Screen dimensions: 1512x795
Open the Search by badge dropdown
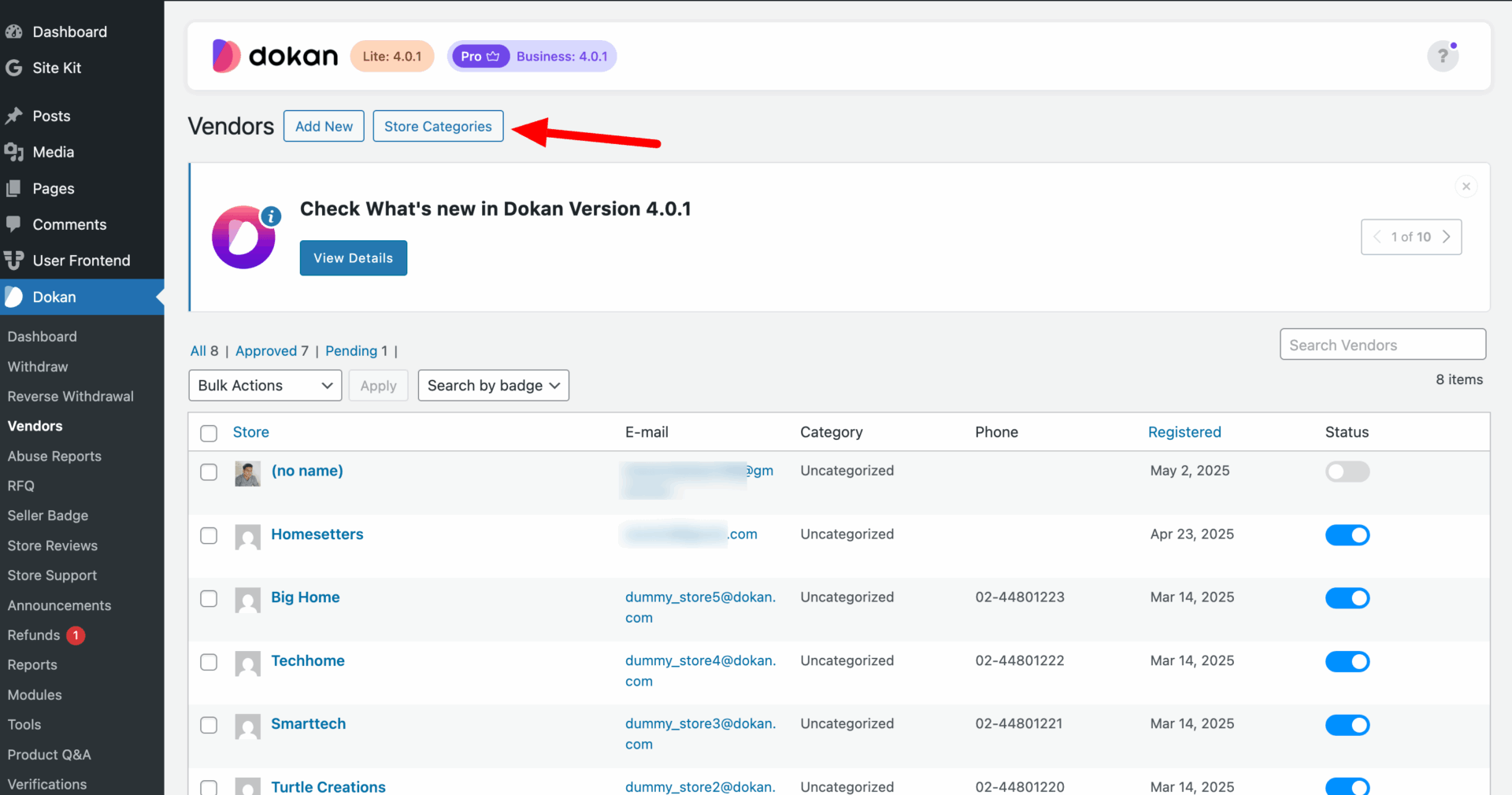pos(494,386)
